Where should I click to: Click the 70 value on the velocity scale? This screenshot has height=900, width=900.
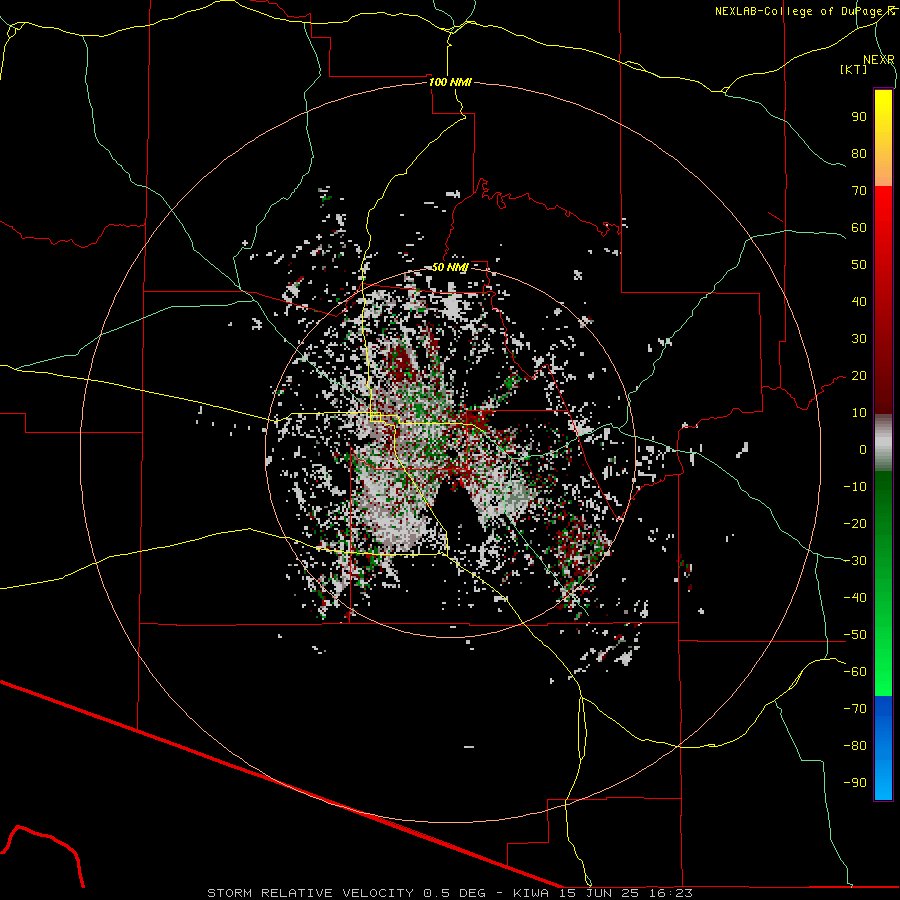859,191
